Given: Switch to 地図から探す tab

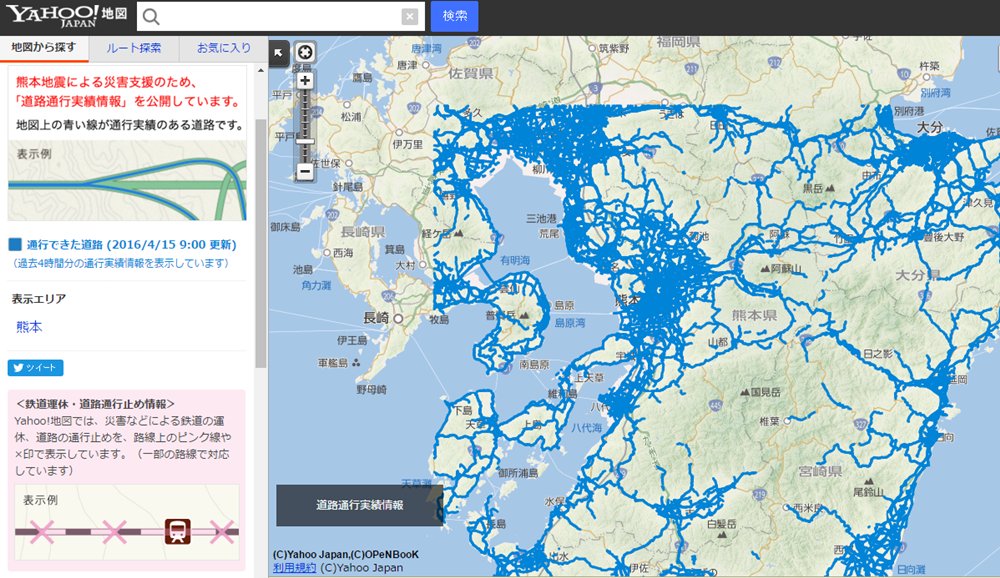Looking at the screenshot, I should (44, 48).
